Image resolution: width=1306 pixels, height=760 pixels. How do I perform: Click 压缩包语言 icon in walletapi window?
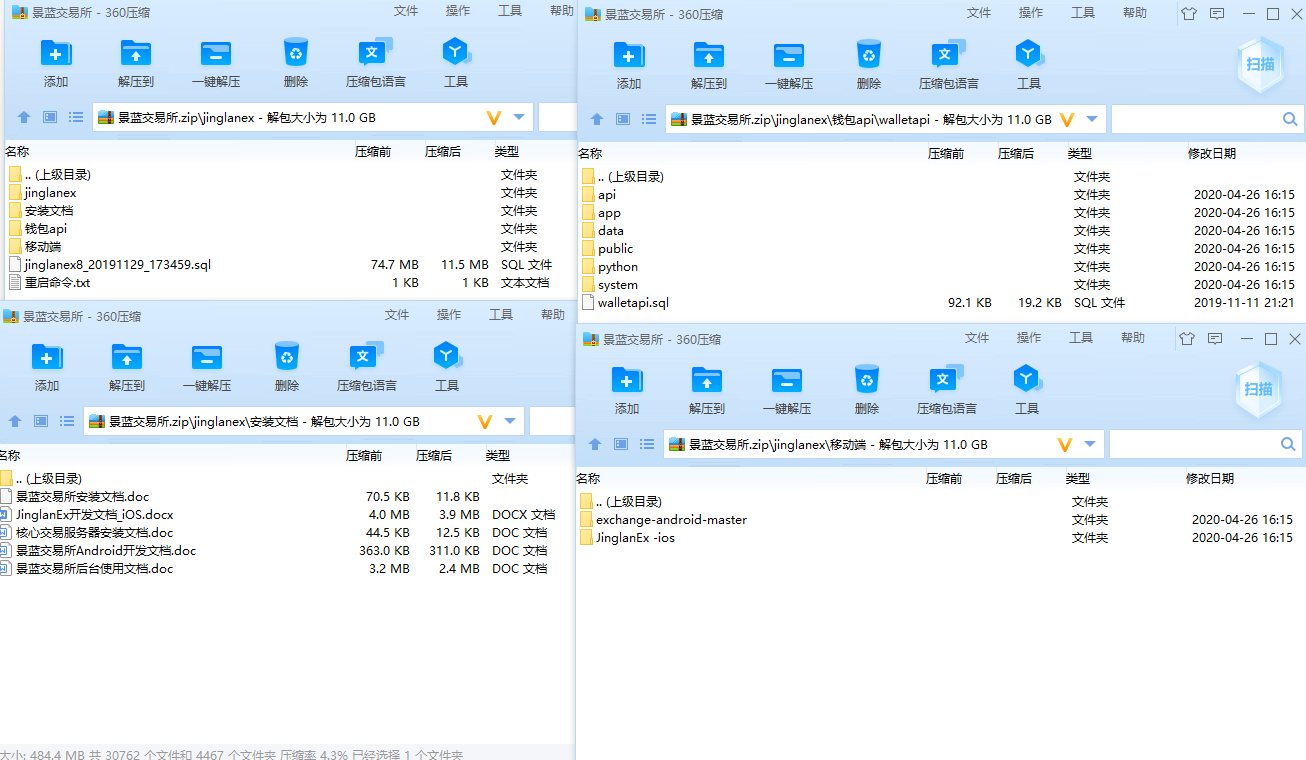click(948, 55)
